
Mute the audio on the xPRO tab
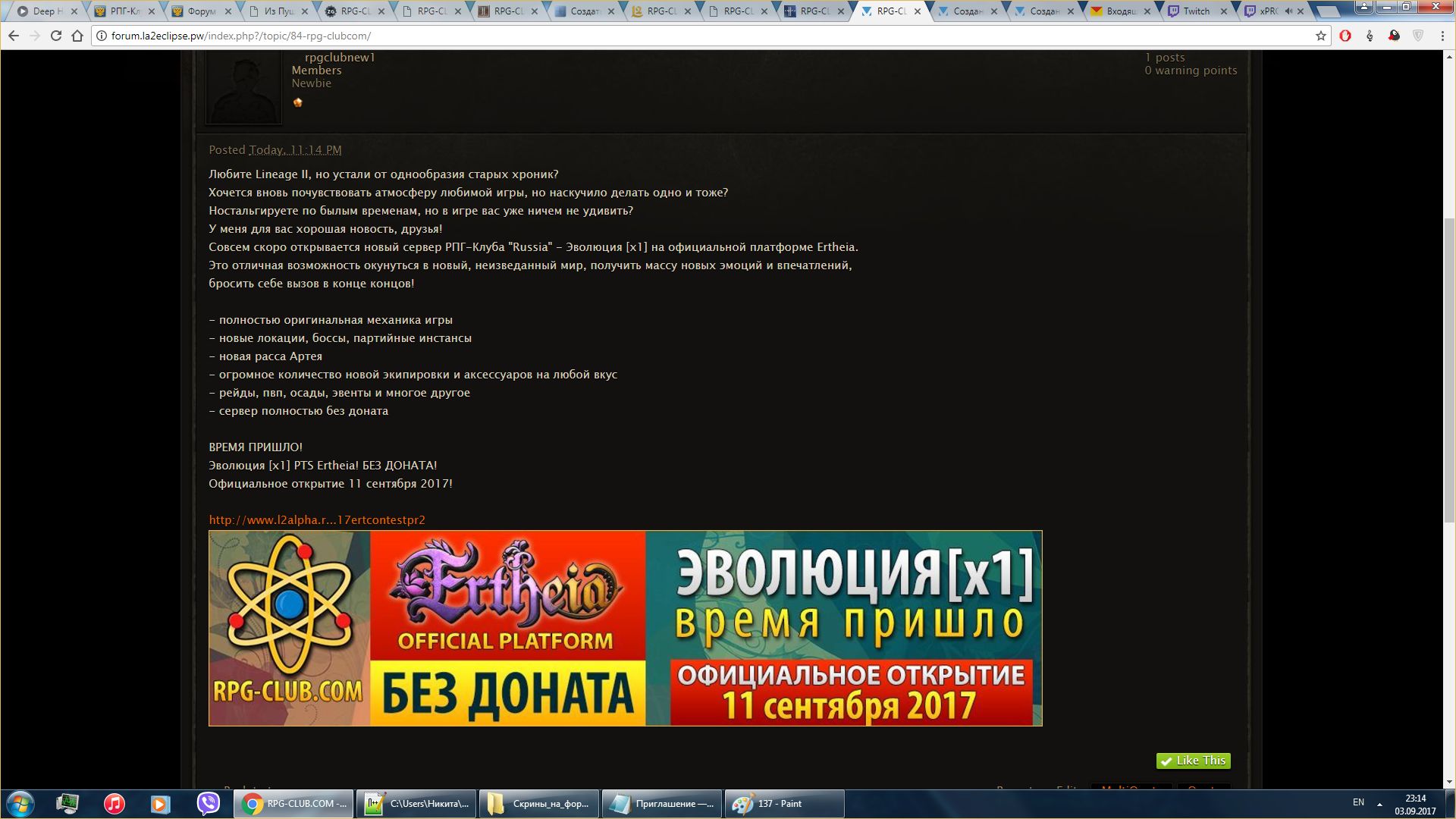coord(1288,11)
